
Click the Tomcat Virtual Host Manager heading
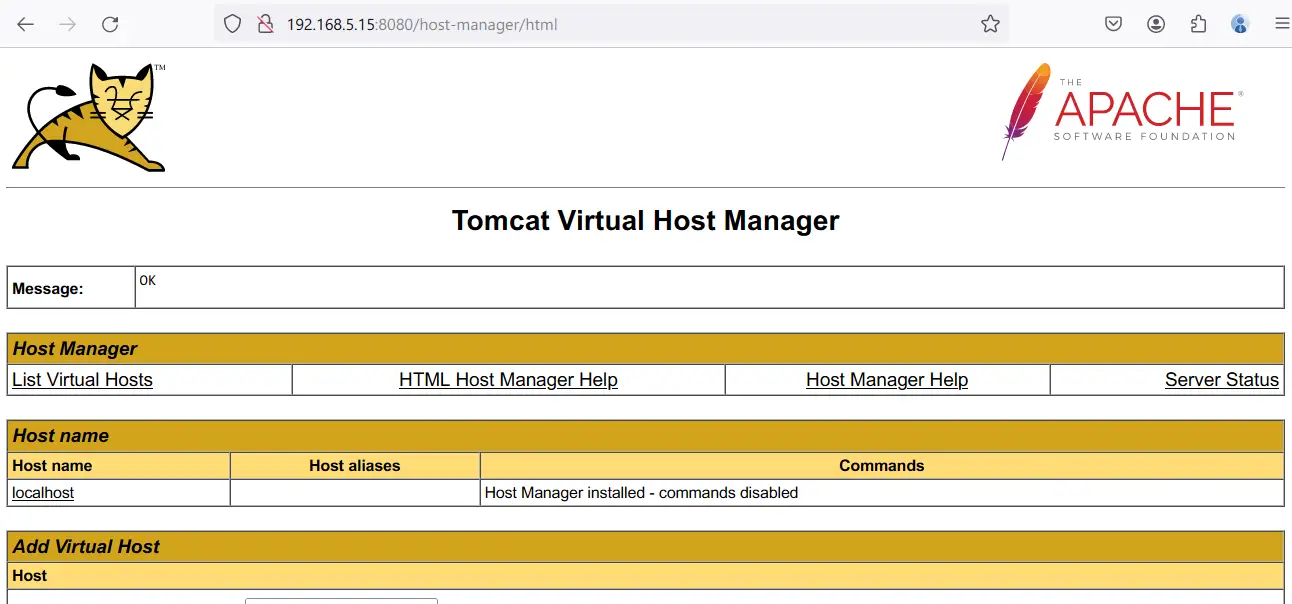[646, 221]
